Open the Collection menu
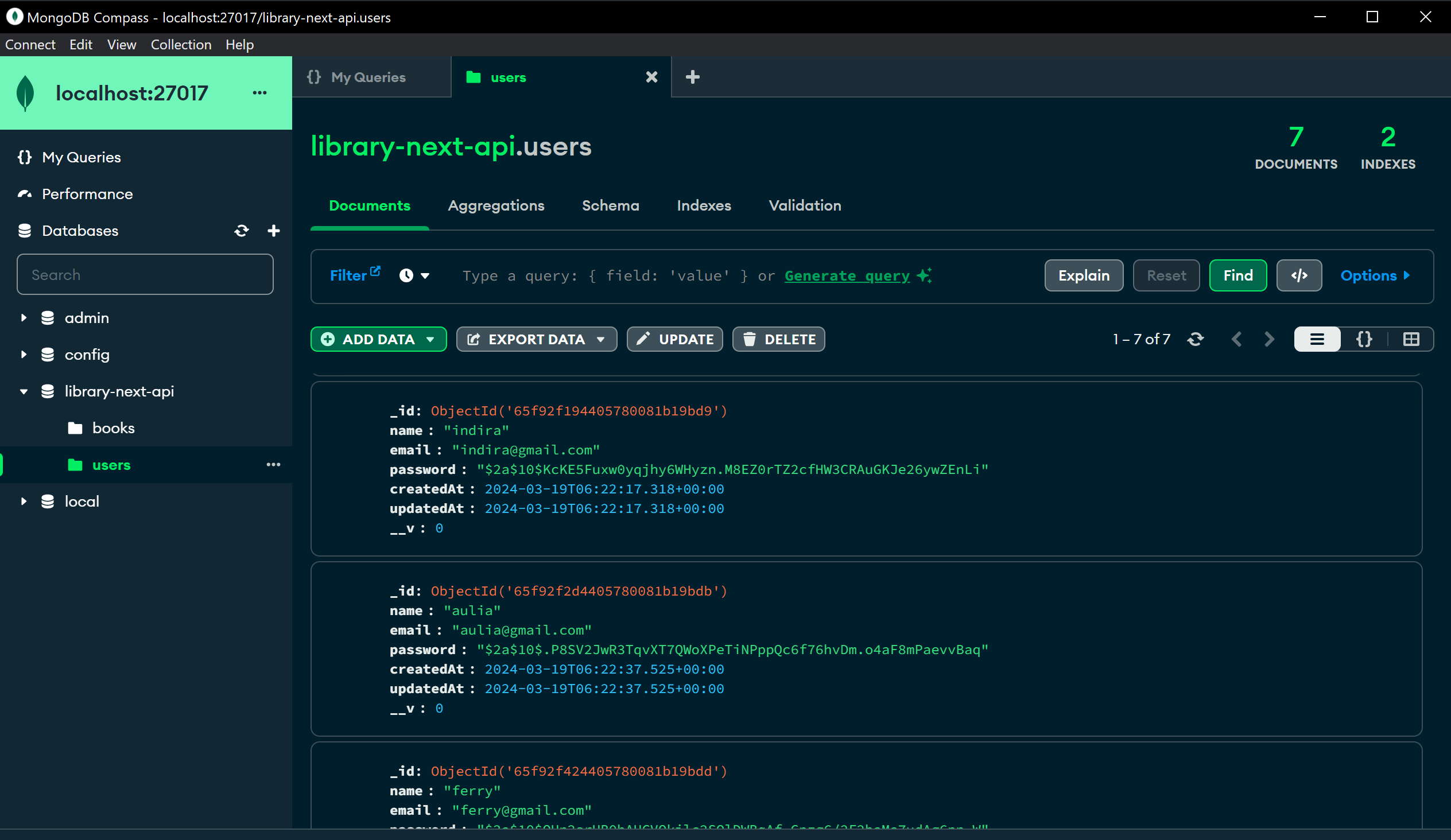This screenshot has height=840, width=1451. 181,44
